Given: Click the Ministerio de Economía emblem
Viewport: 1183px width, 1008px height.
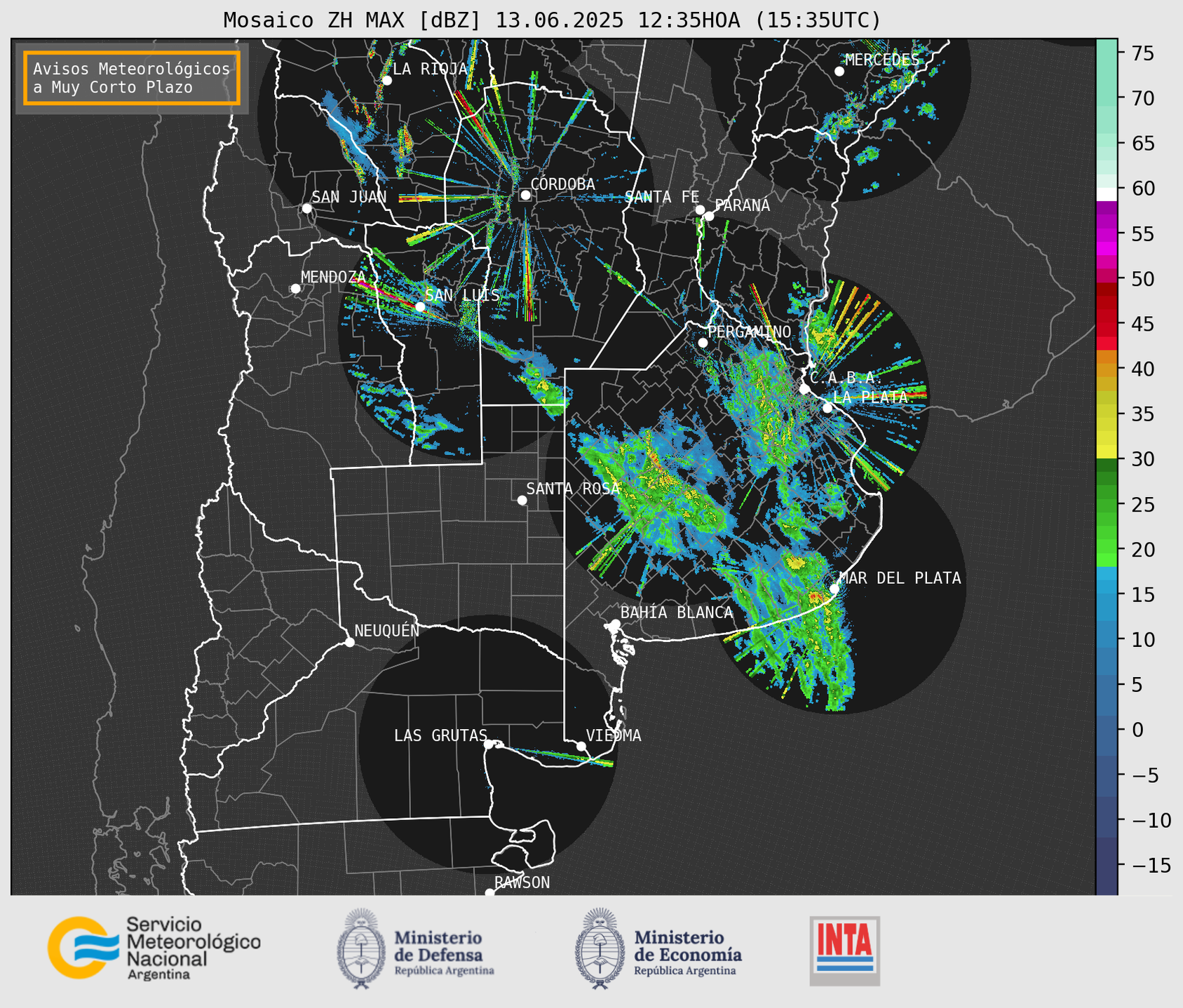Looking at the screenshot, I should click(x=601, y=948).
